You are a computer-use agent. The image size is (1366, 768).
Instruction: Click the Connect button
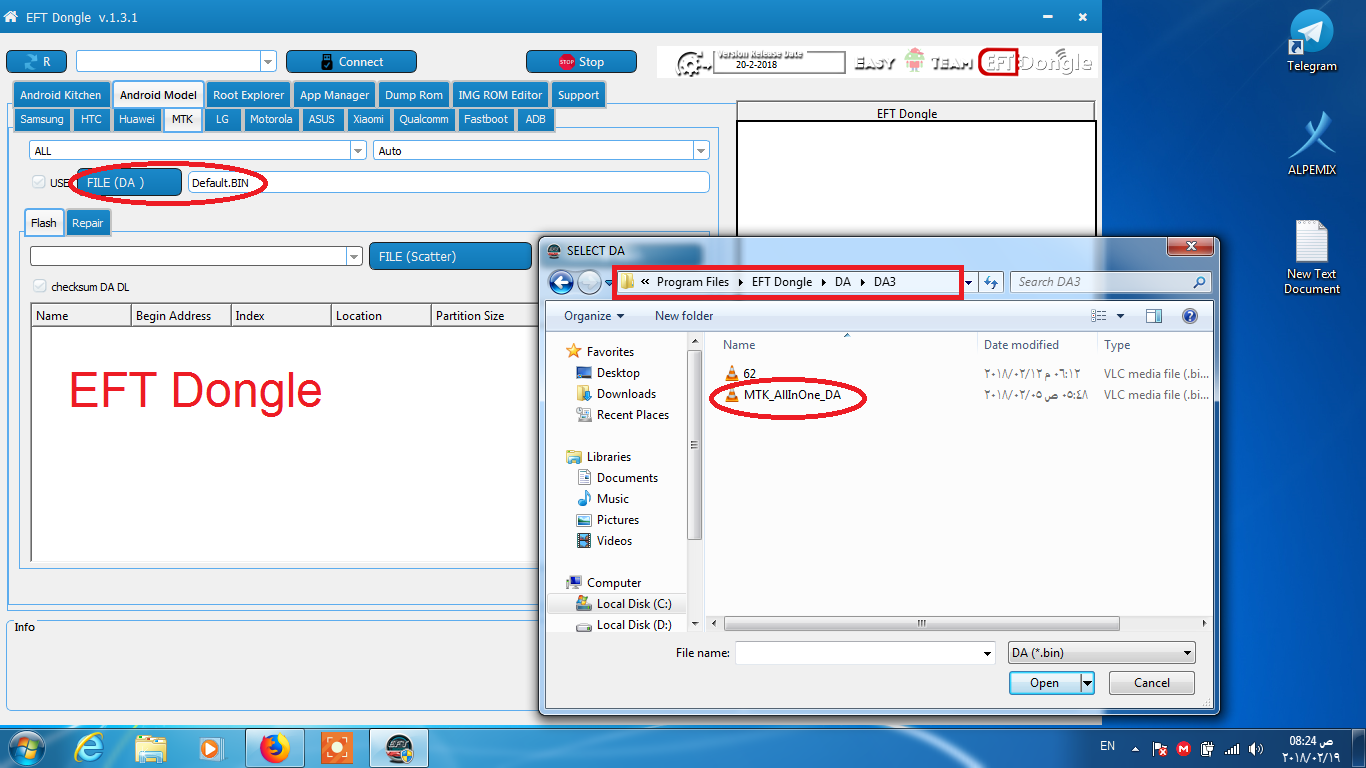pyautogui.click(x=351, y=61)
